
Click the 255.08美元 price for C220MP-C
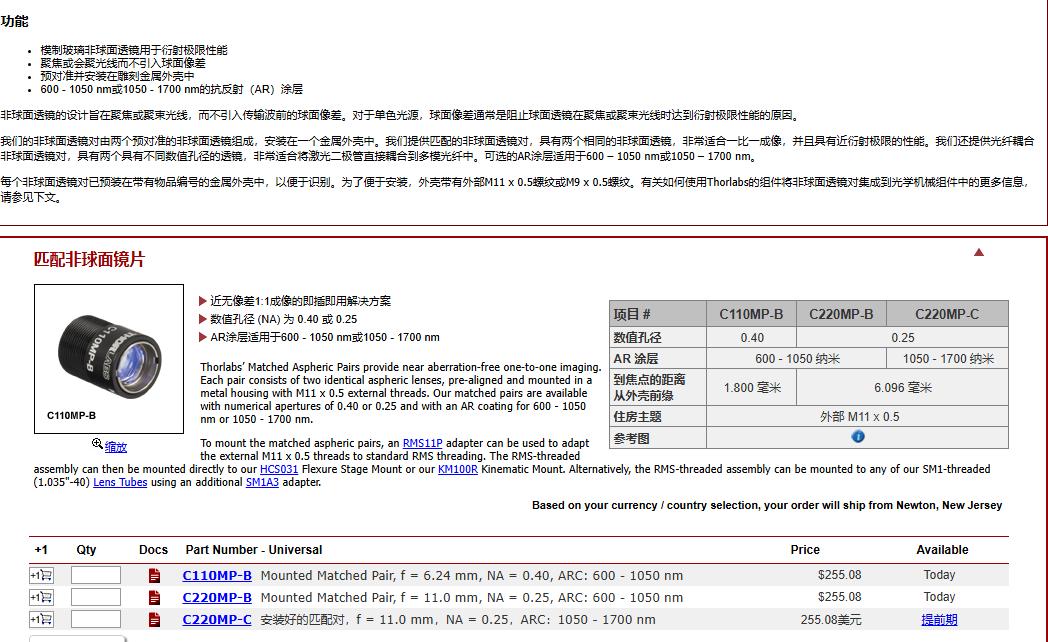(x=831, y=619)
